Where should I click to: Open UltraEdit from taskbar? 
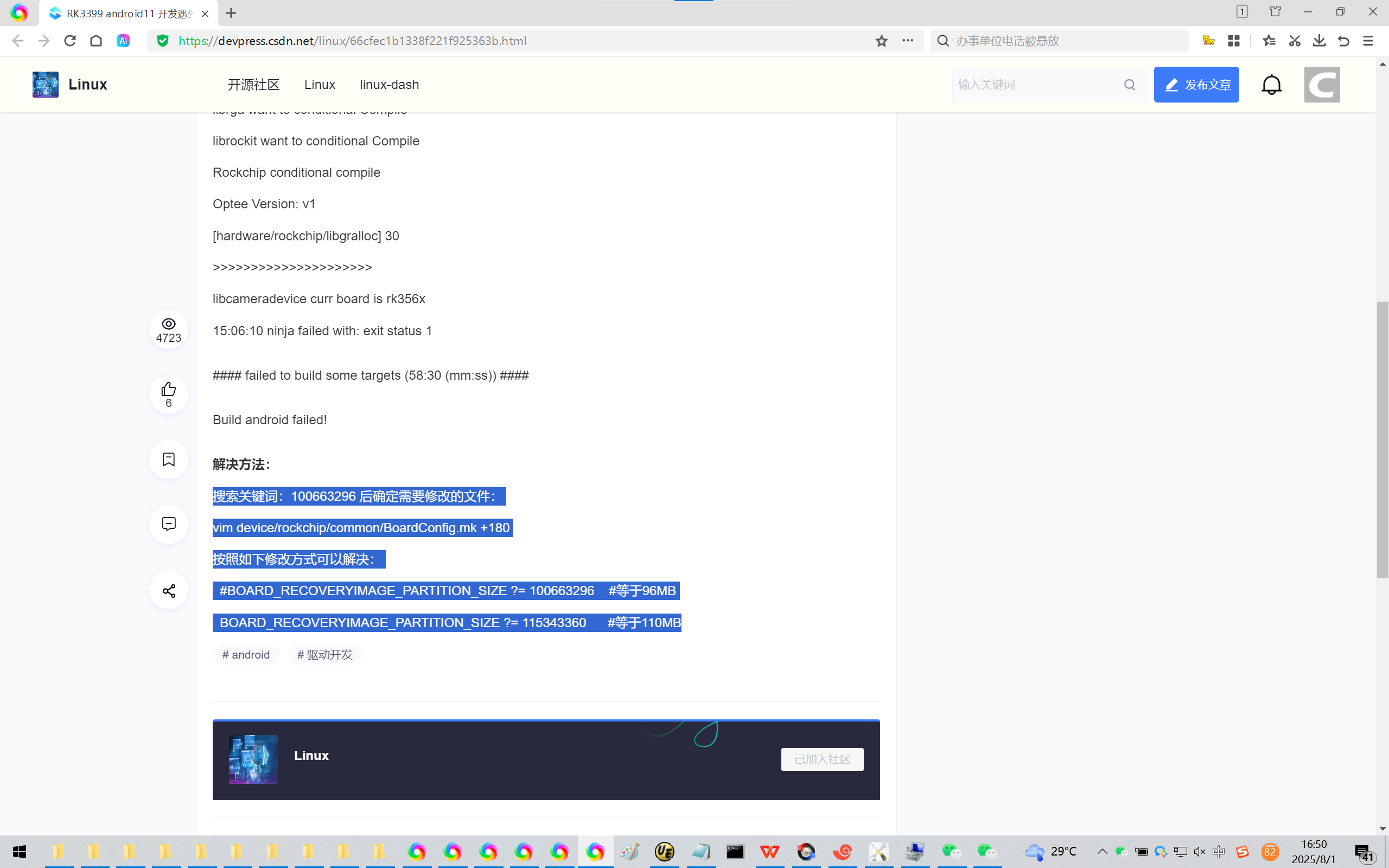click(664, 851)
